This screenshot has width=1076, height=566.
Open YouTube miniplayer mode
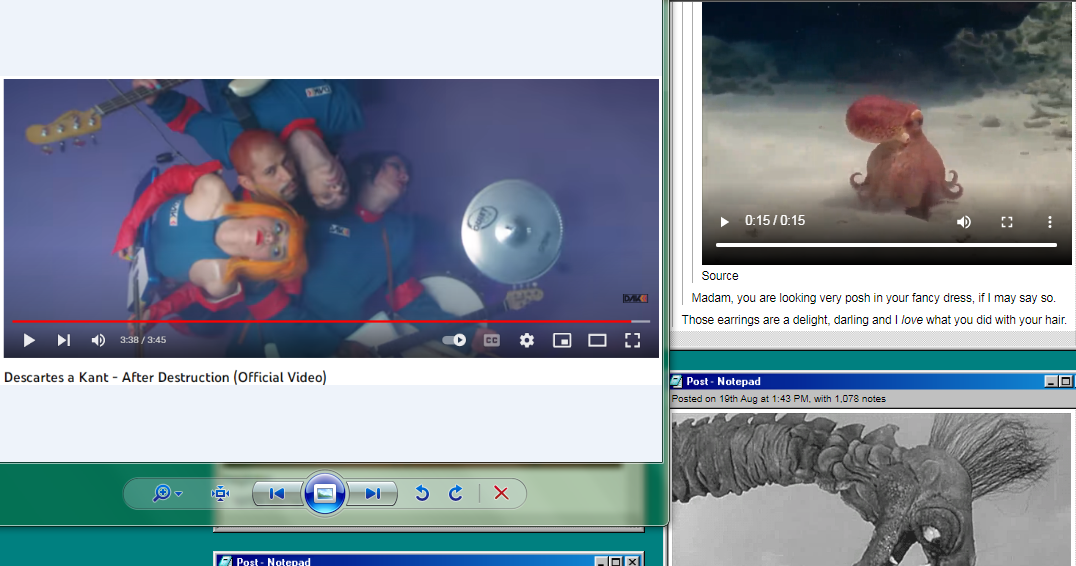point(562,340)
